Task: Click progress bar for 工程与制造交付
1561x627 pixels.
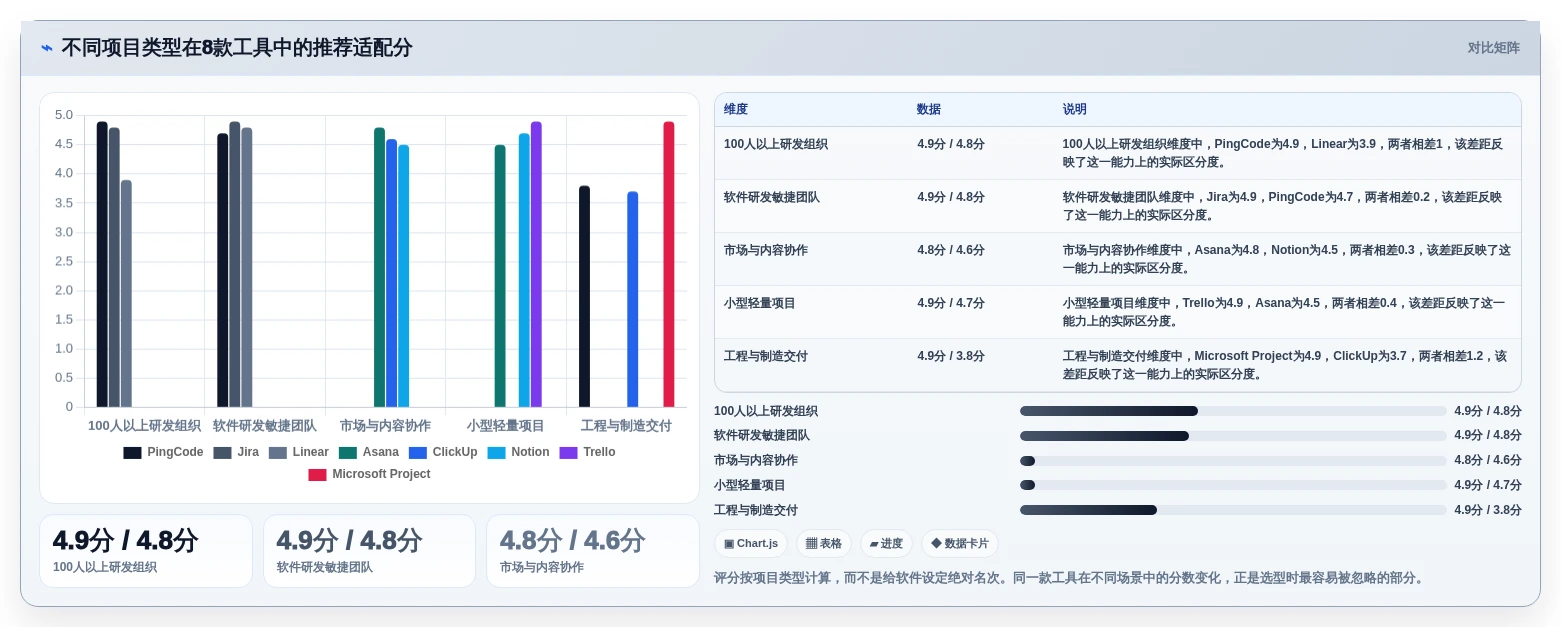Action: click(x=1233, y=510)
